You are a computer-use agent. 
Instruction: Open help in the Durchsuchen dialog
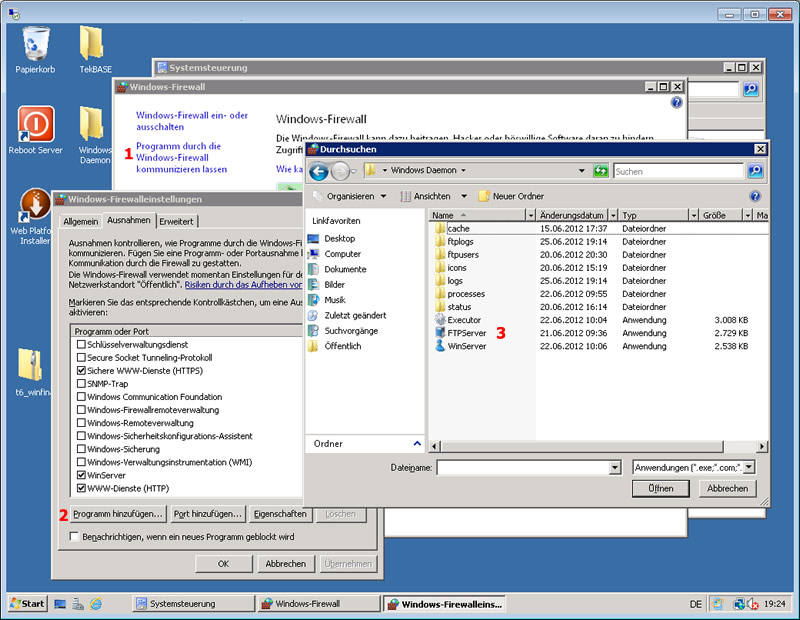pos(755,196)
